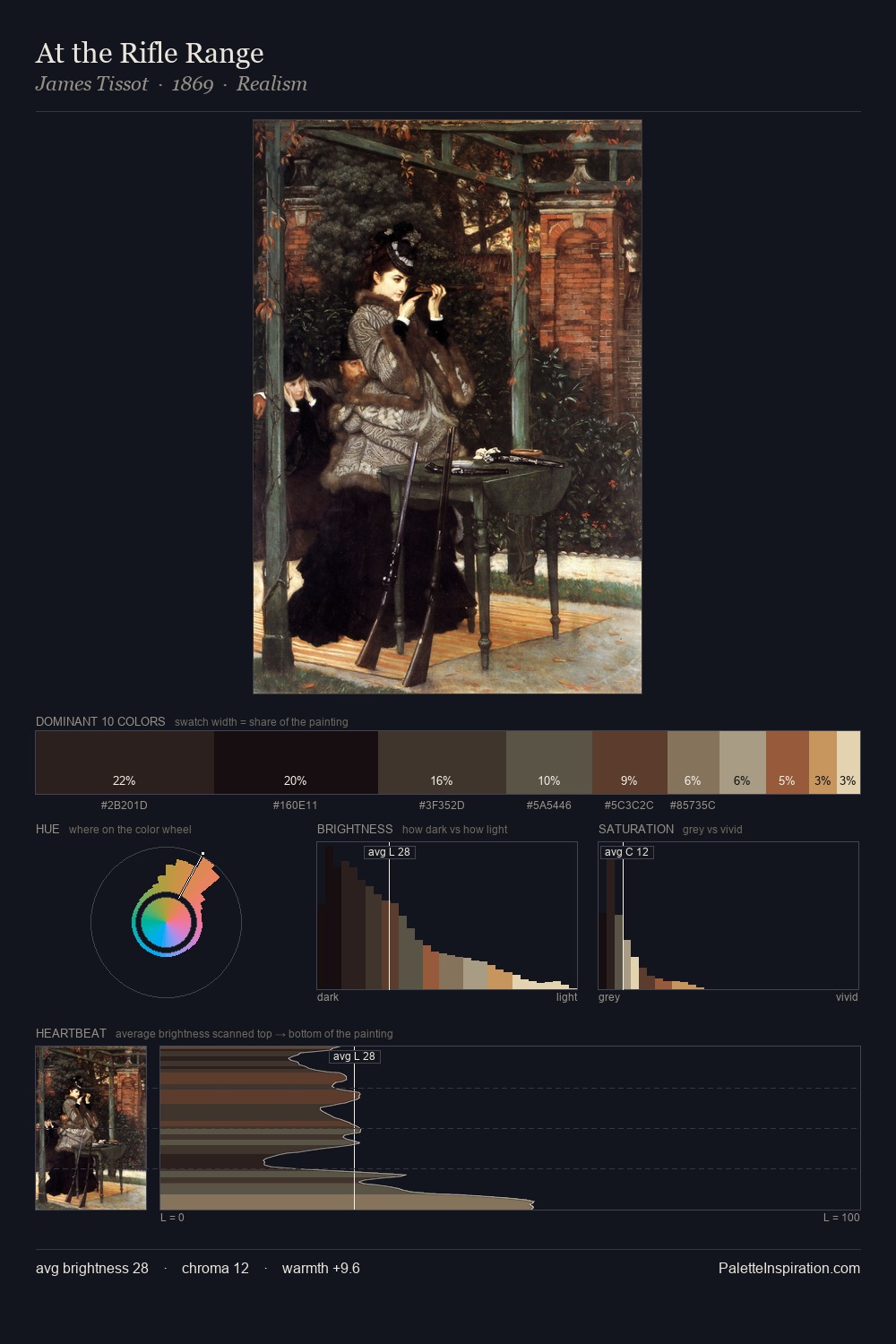896x1344 pixels.
Task: Click the '16%' percentage label
Action: [442, 780]
